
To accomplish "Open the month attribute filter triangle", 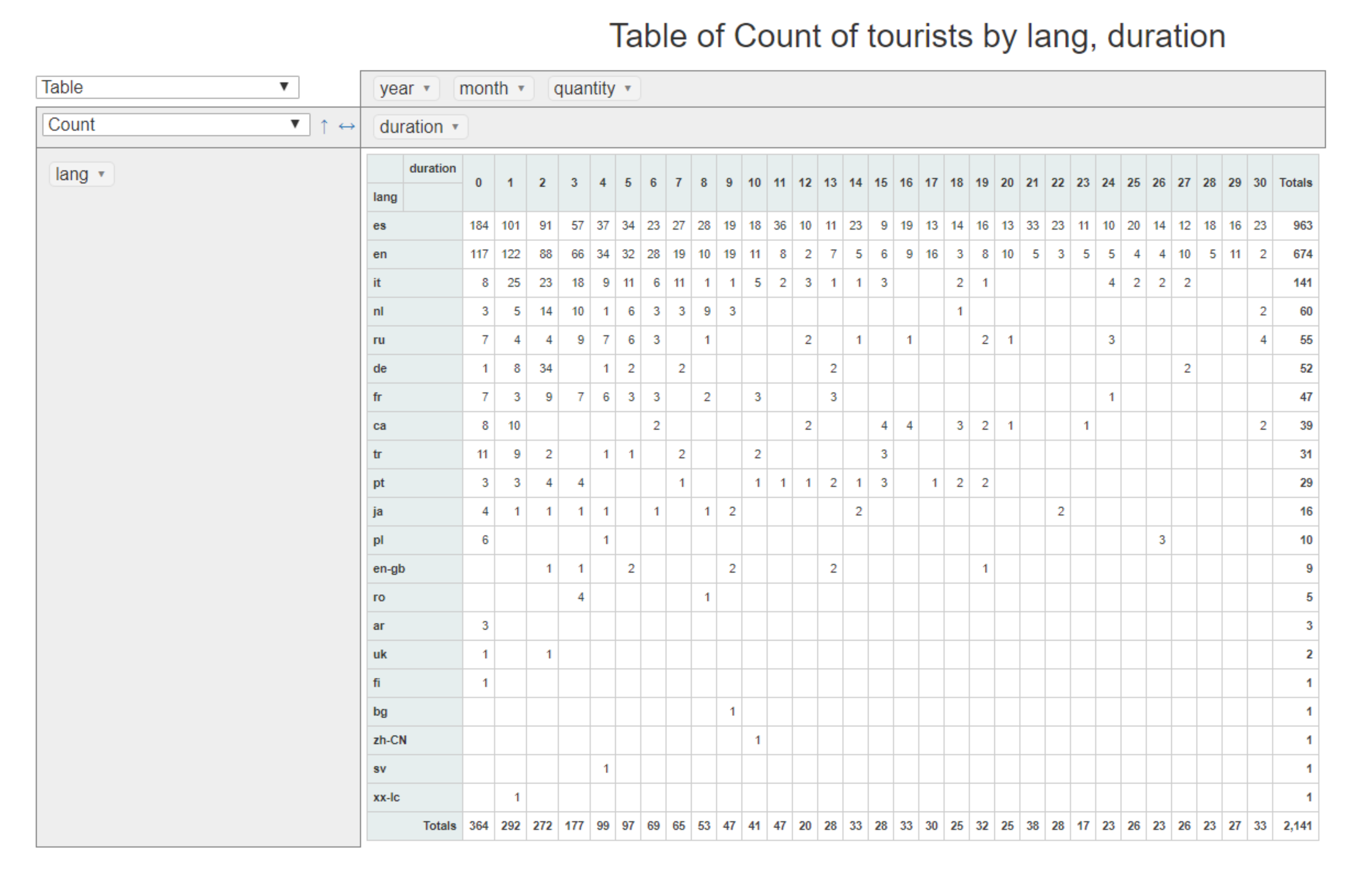I will [x=521, y=89].
